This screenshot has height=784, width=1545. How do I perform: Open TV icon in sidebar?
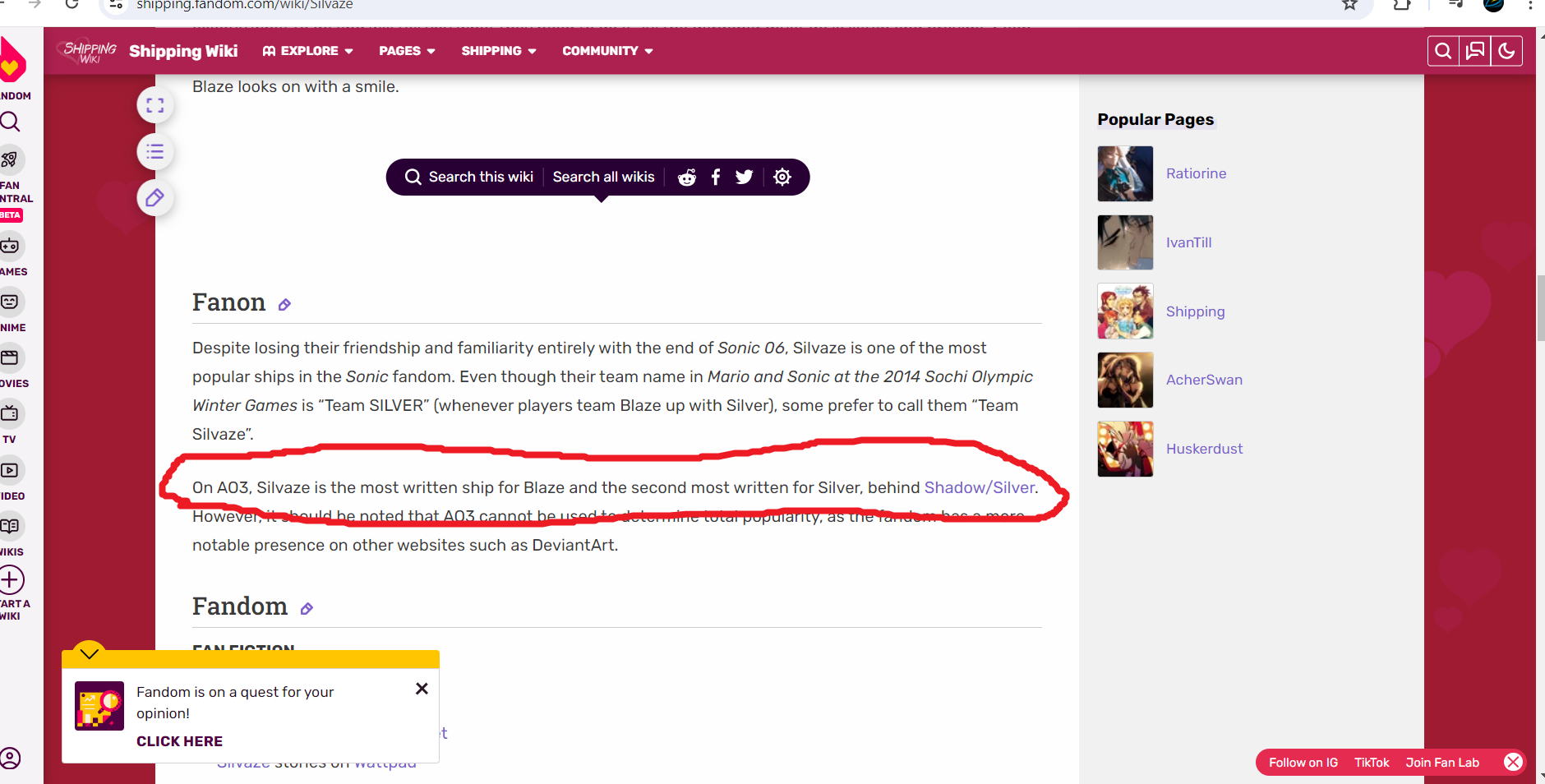click(x=10, y=413)
